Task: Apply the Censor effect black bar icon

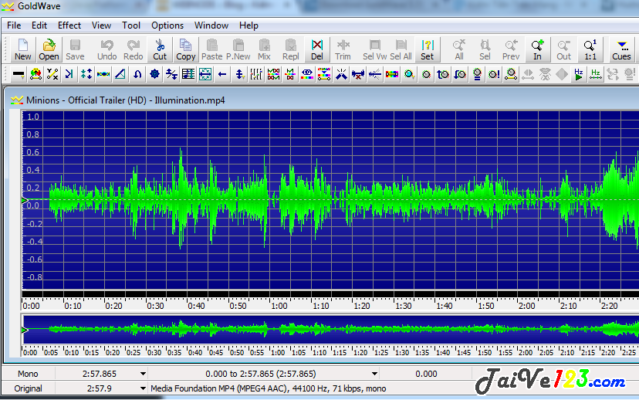Action: pos(18,74)
